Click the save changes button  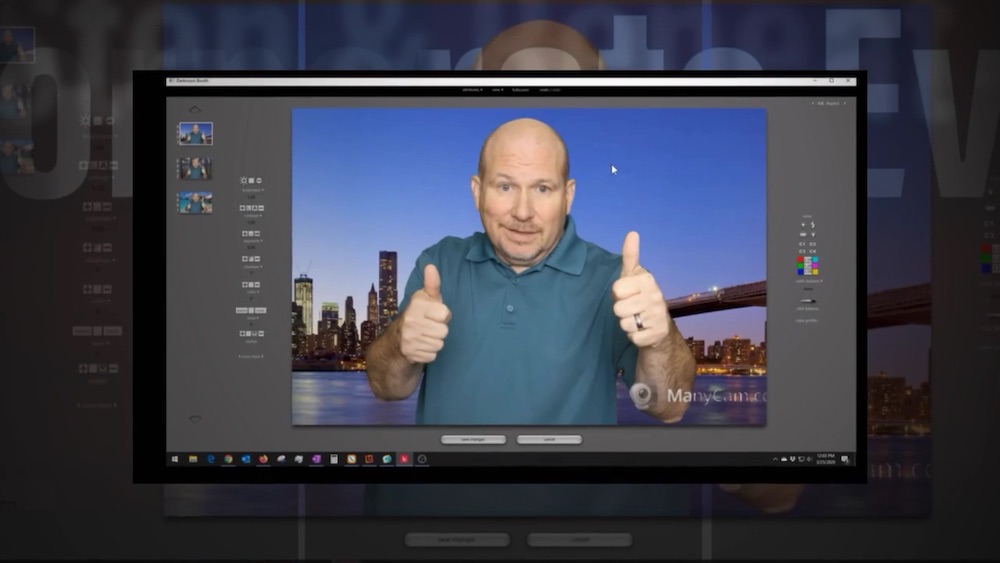tap(473, 439)
